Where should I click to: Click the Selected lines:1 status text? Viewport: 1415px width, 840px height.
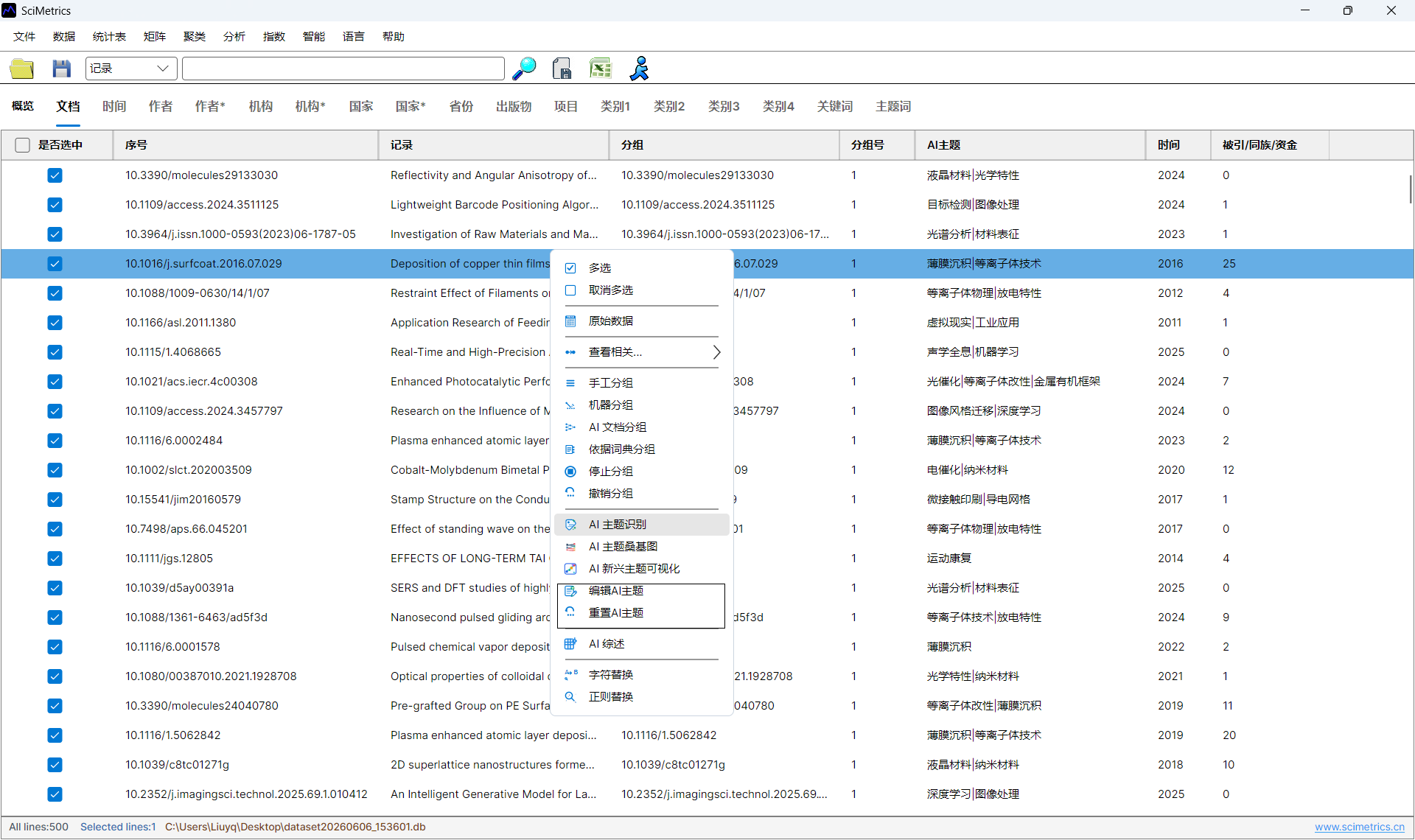pyautogui.click(x=118, y=827)
